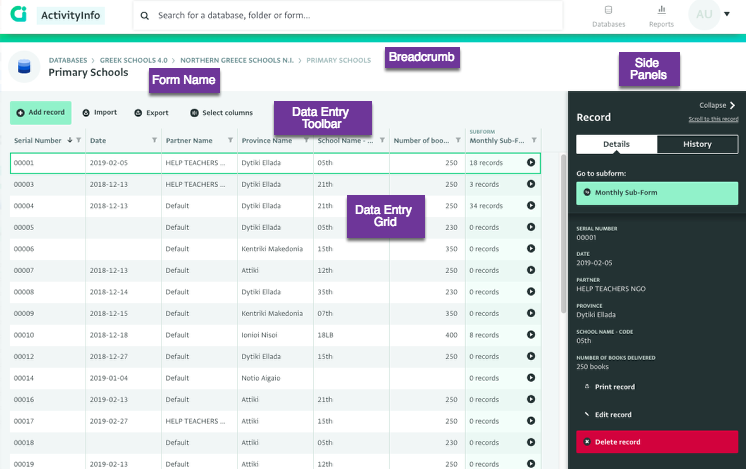Open subform arrow for record 00003

[531, 184]
